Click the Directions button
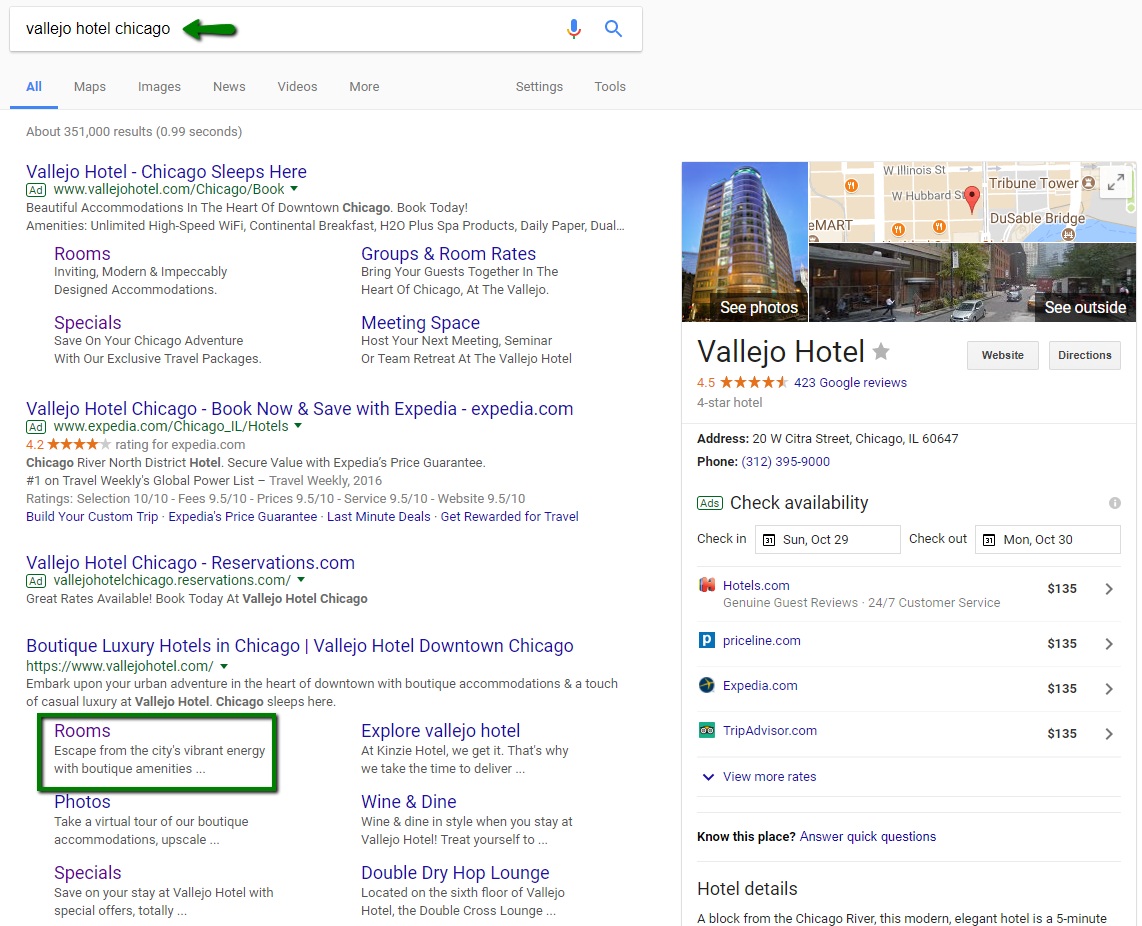 tap(1084, 356)
